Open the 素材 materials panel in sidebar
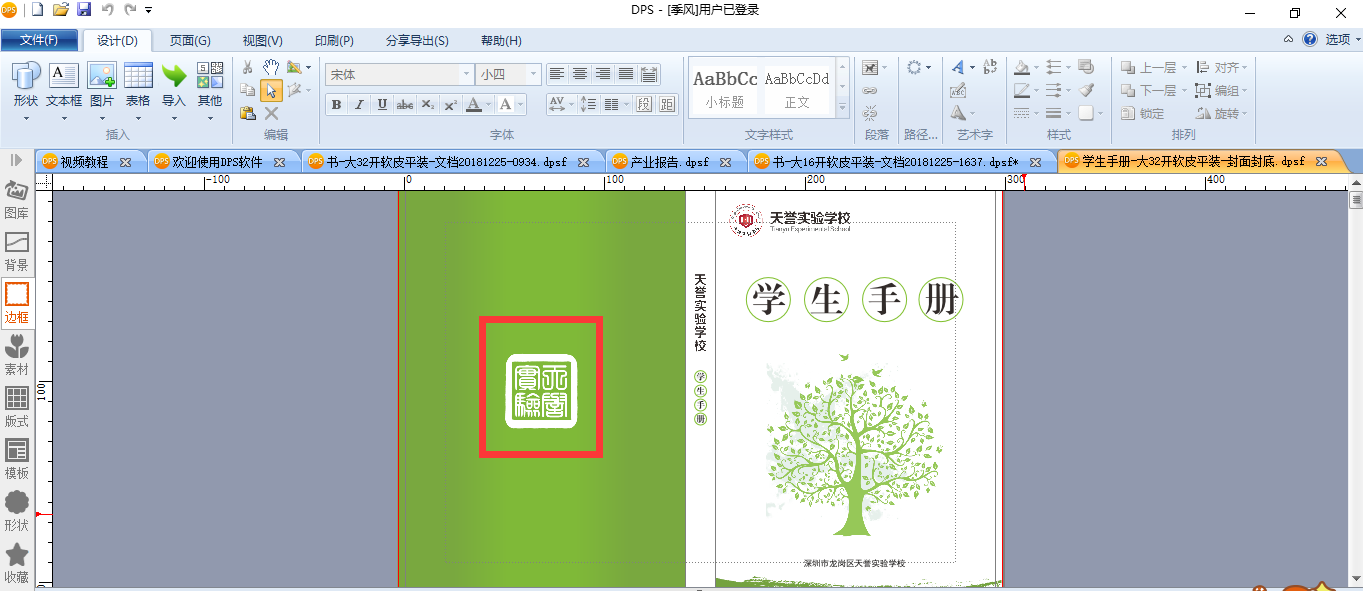Viewport: 1363px width, 591px height. [17, 356]
